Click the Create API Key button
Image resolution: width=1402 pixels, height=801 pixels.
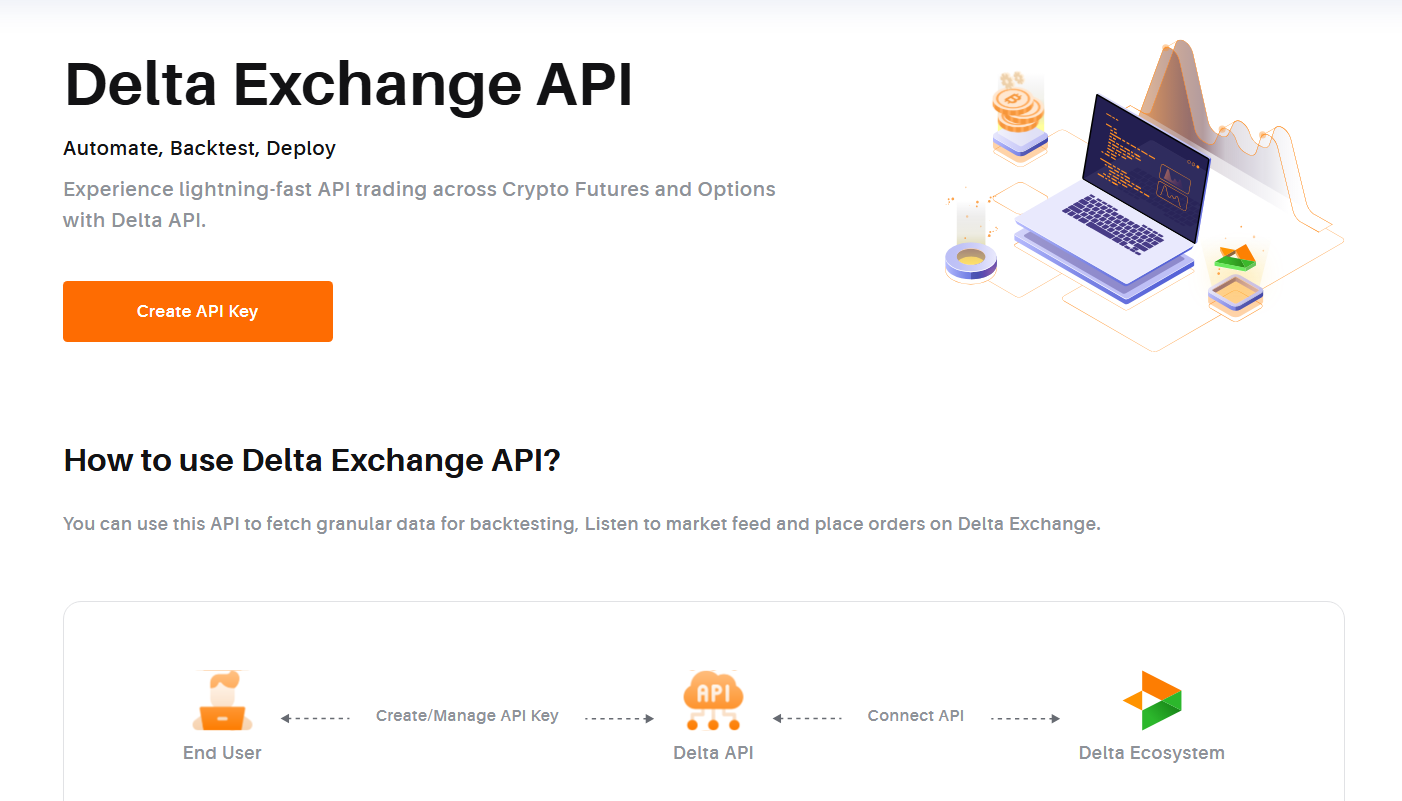click(x=197, y=311)
